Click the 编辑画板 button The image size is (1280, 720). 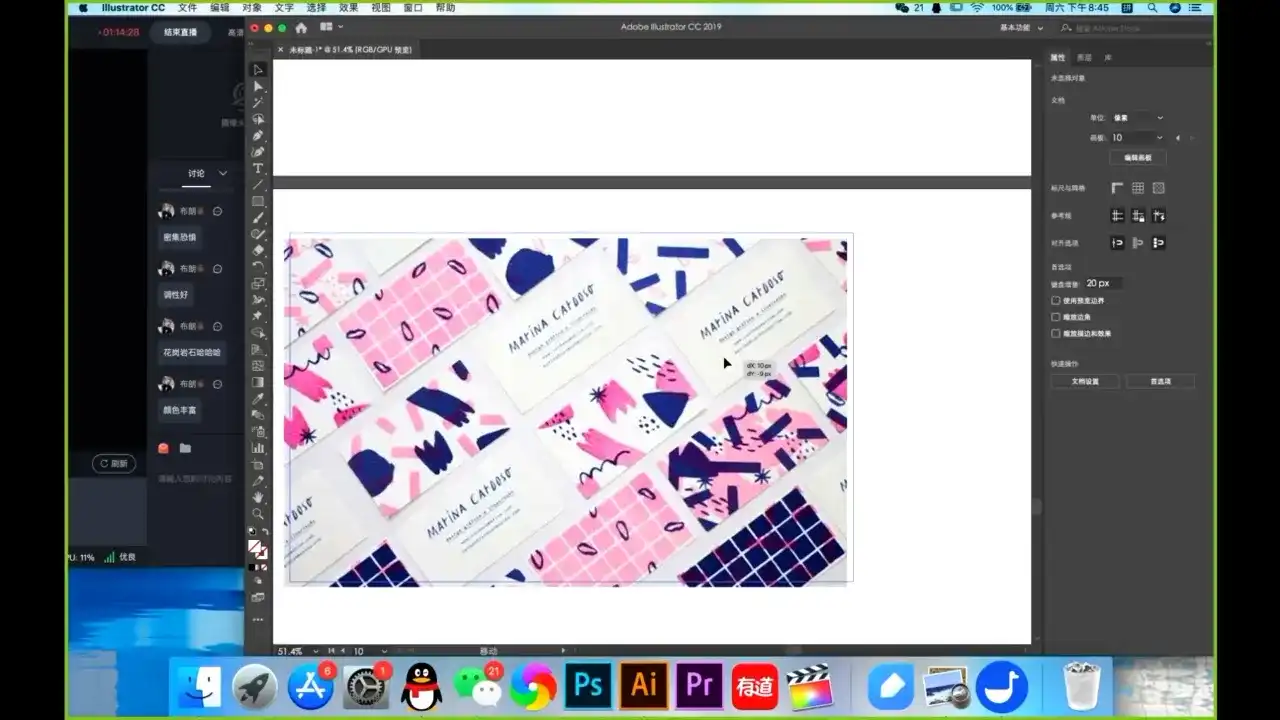tap(1137, 158)
